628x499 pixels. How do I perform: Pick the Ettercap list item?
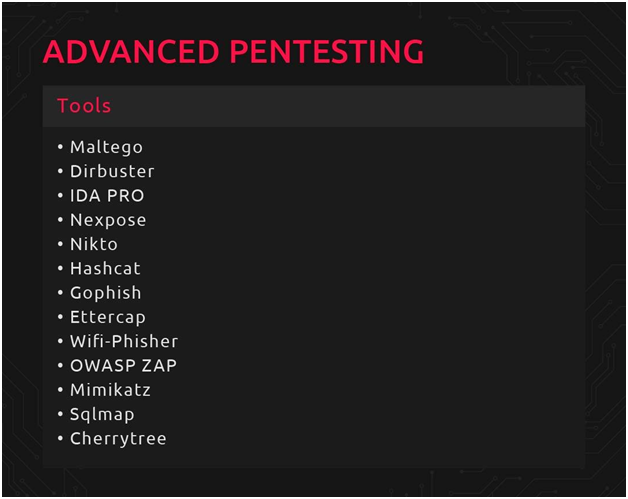click(x=107, y=317)
